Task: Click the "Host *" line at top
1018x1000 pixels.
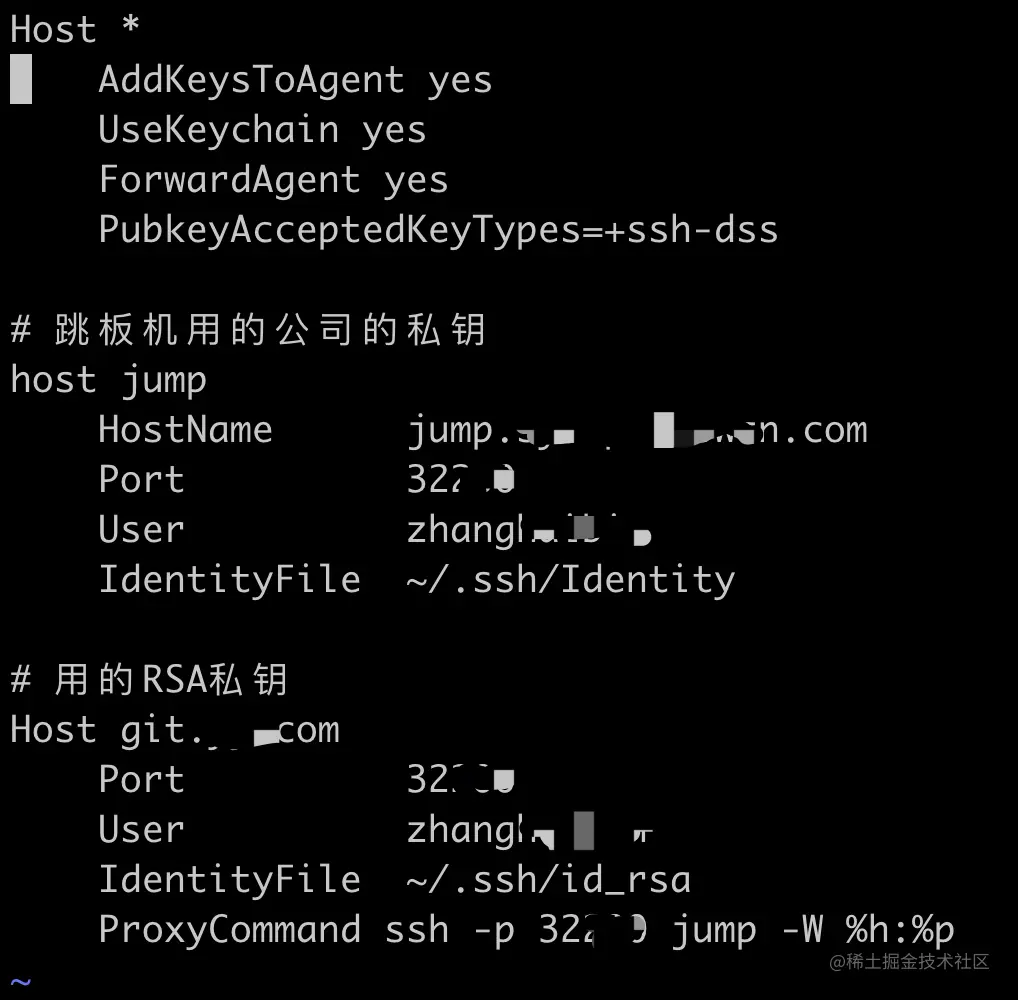Action: [75, 29]
